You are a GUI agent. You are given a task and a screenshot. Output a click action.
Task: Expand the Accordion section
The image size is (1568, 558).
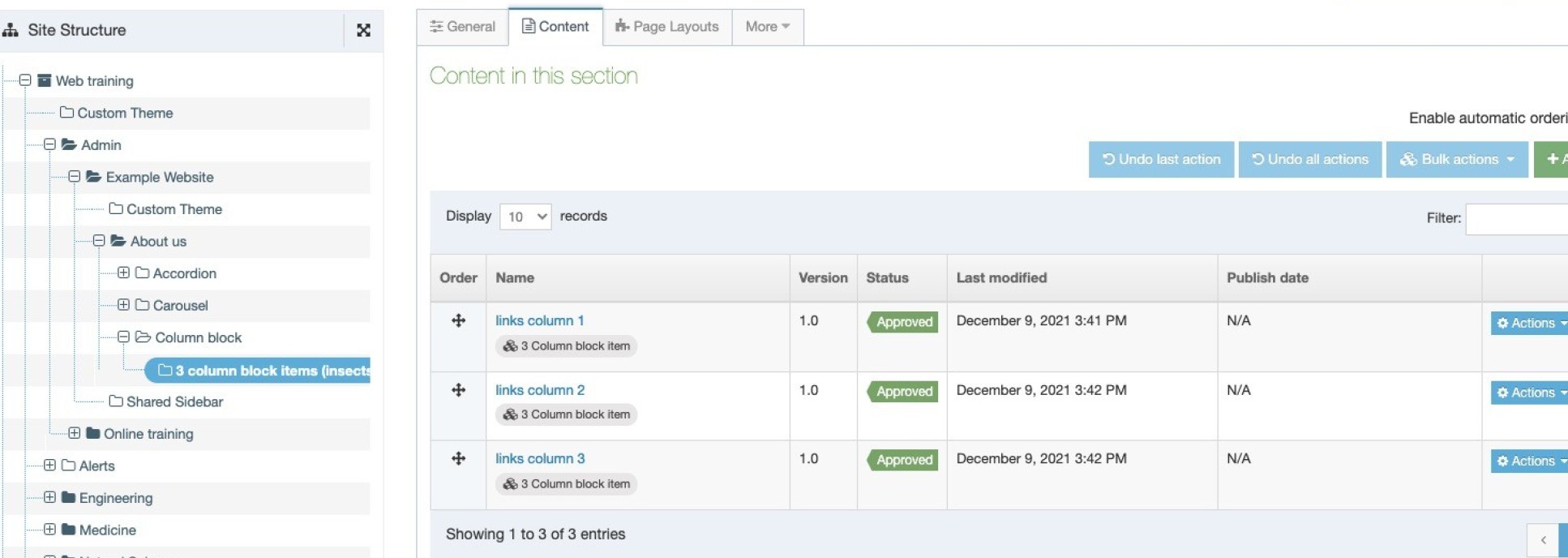click(123, 273)
